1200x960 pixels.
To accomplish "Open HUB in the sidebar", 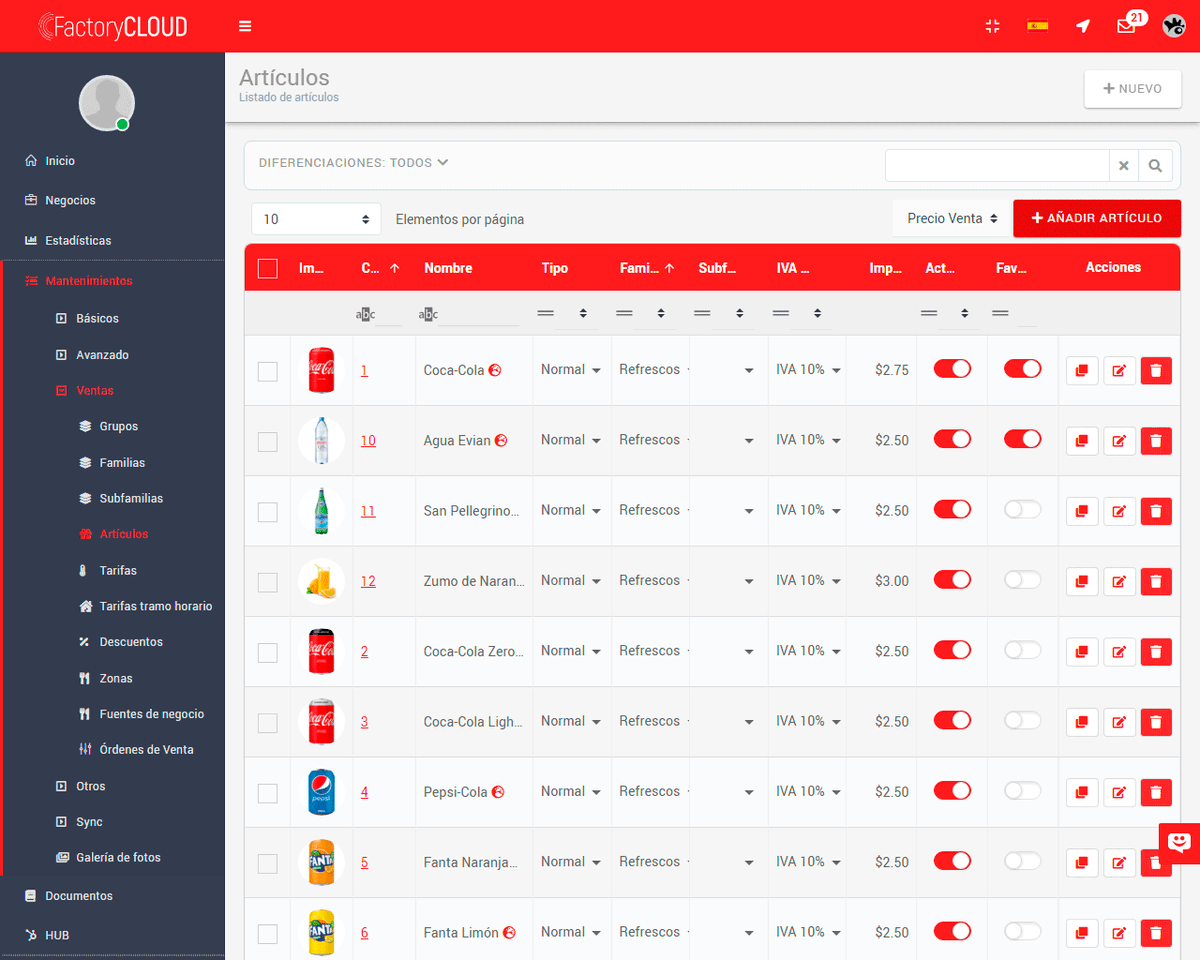I will 46,936.
